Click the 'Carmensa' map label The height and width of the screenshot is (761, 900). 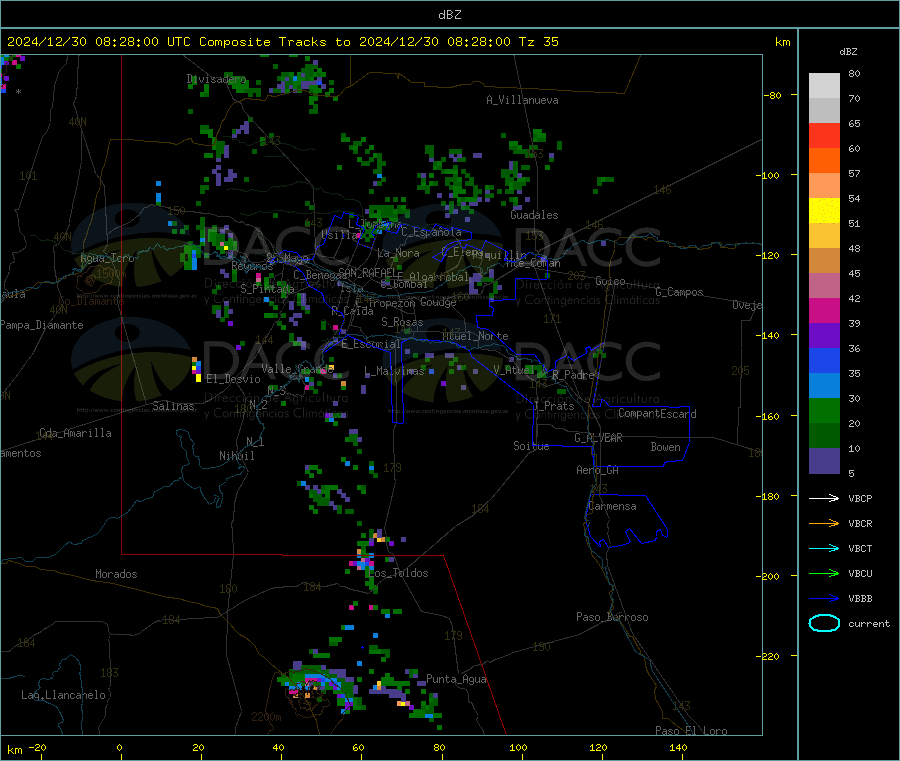pos(612,507)
